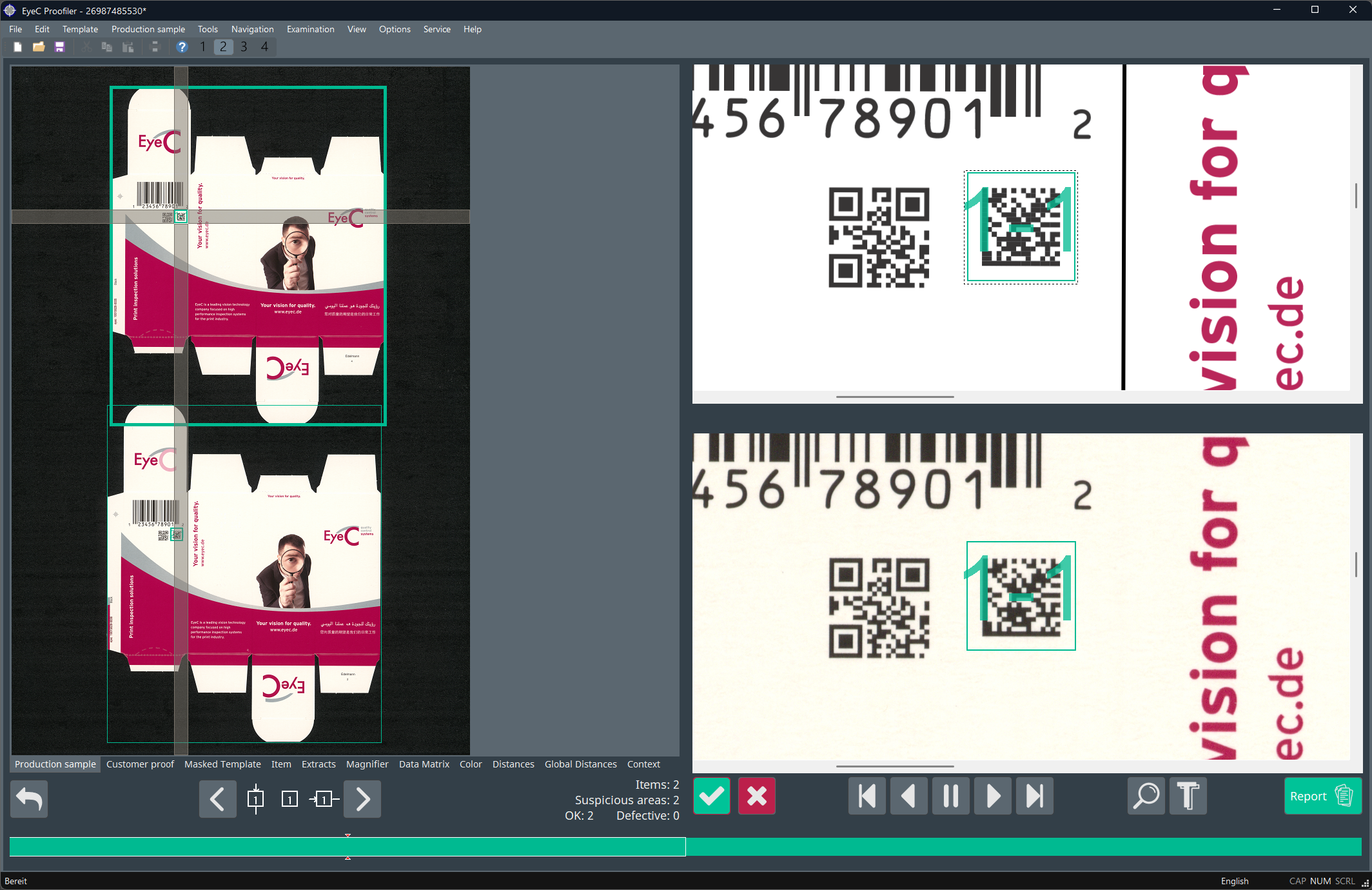Accept the area with the green checkmark

[712, 796]
